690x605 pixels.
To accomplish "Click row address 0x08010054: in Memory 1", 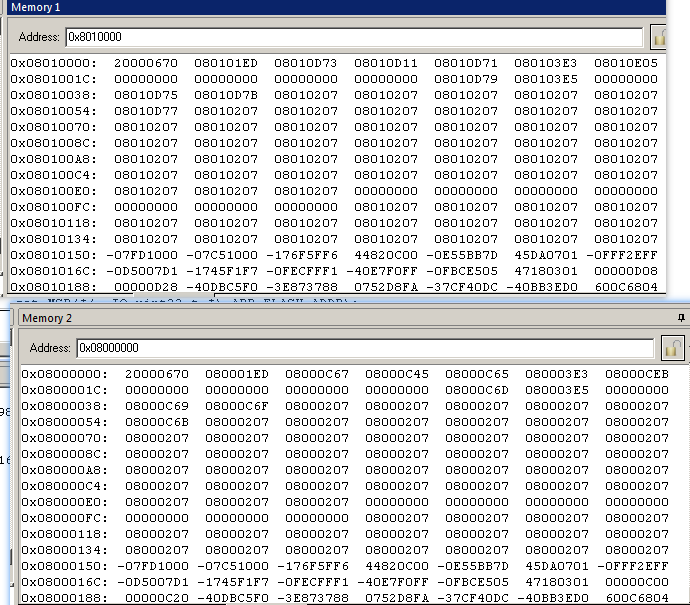I will [53, 111].
